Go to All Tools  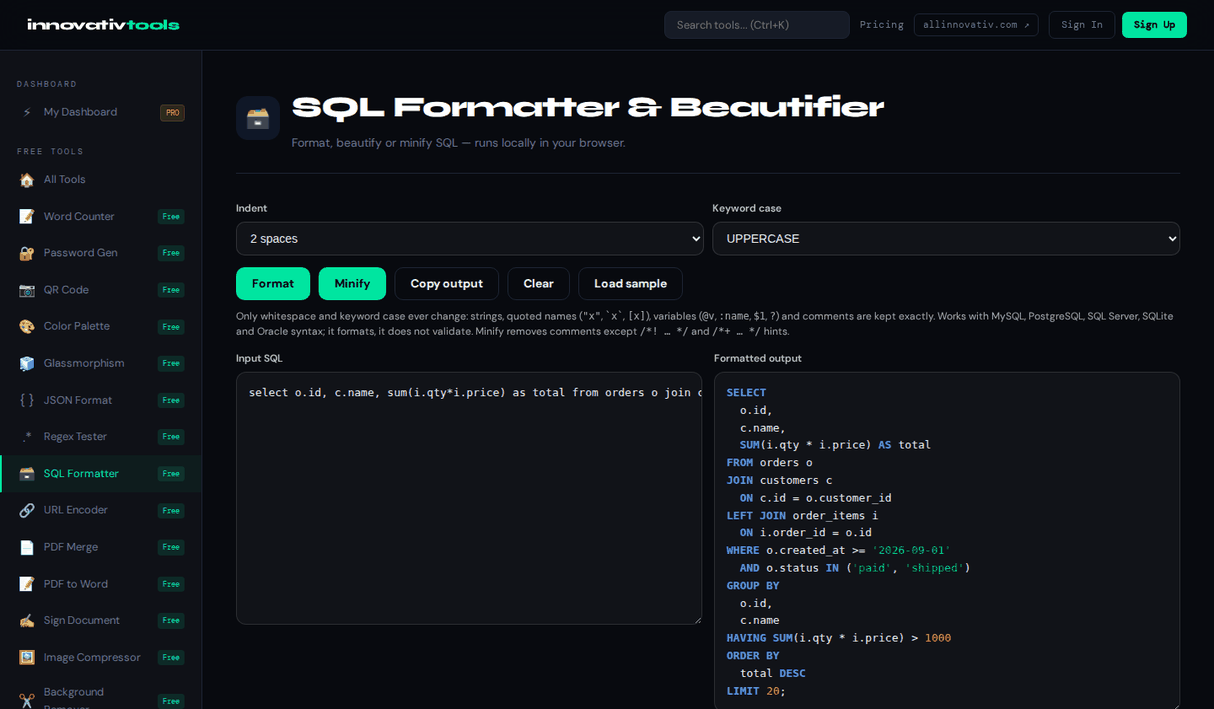point(101,180)
